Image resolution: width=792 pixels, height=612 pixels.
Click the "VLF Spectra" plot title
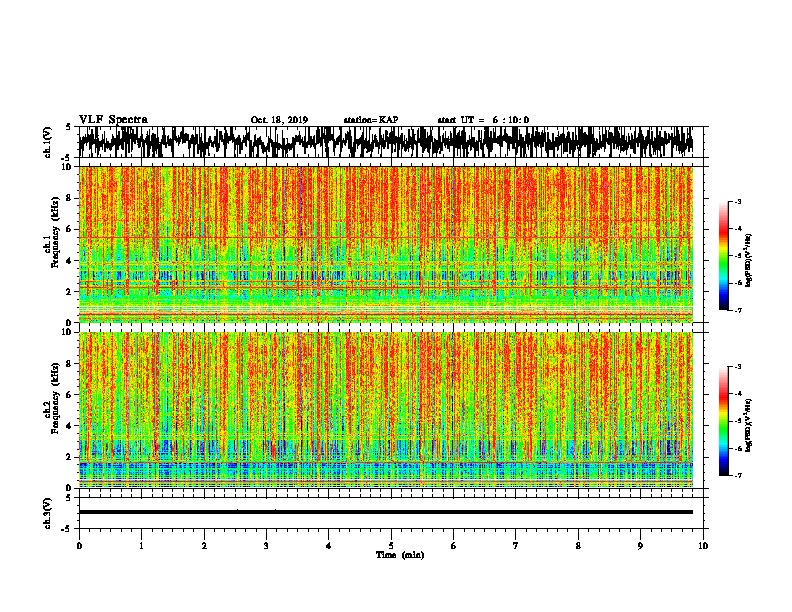click(x=113, y=119)
